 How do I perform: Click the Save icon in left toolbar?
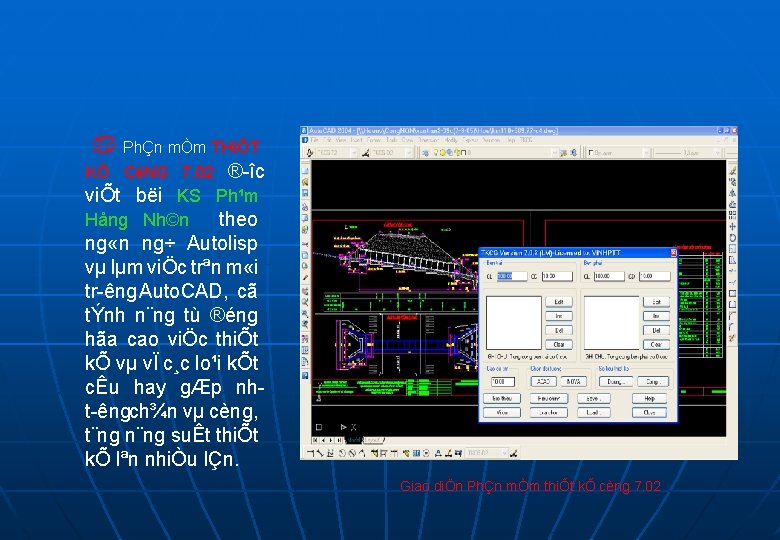pyautogui.click(x=305, y=193)
